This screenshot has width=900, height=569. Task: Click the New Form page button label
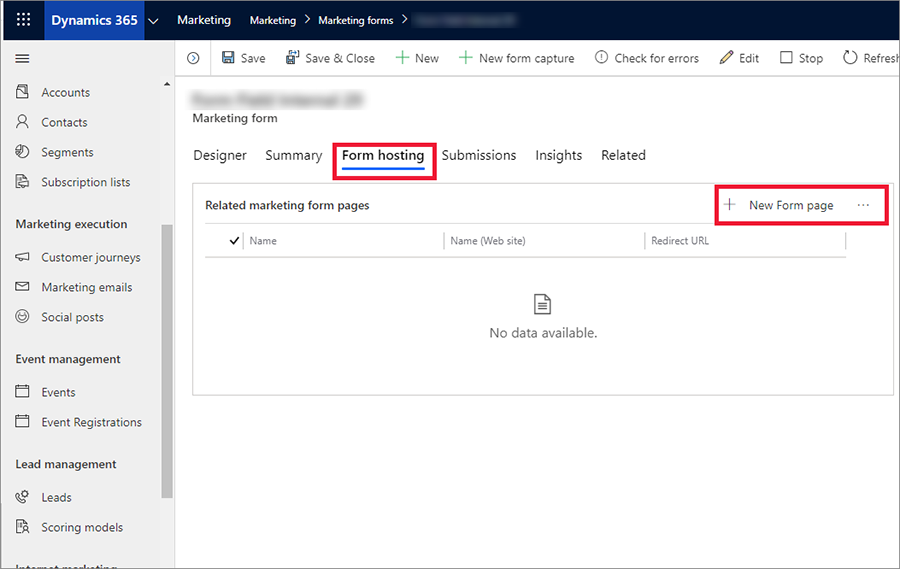click(x=791, y=206)
